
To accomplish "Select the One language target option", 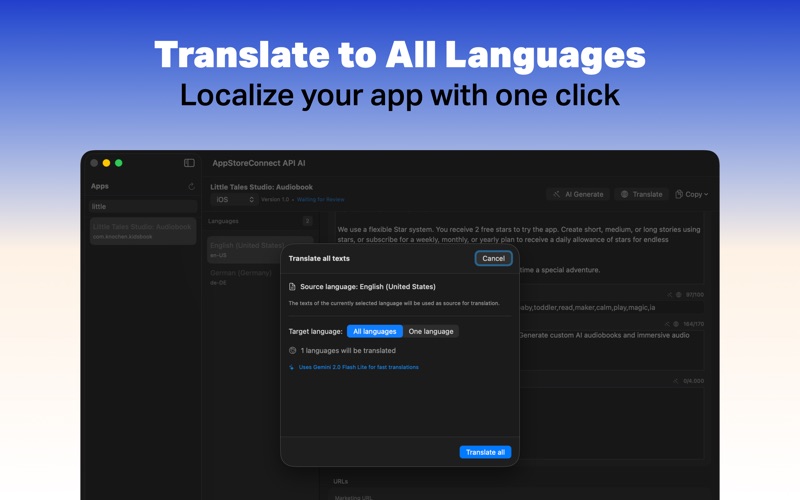I will click(431, 332).
